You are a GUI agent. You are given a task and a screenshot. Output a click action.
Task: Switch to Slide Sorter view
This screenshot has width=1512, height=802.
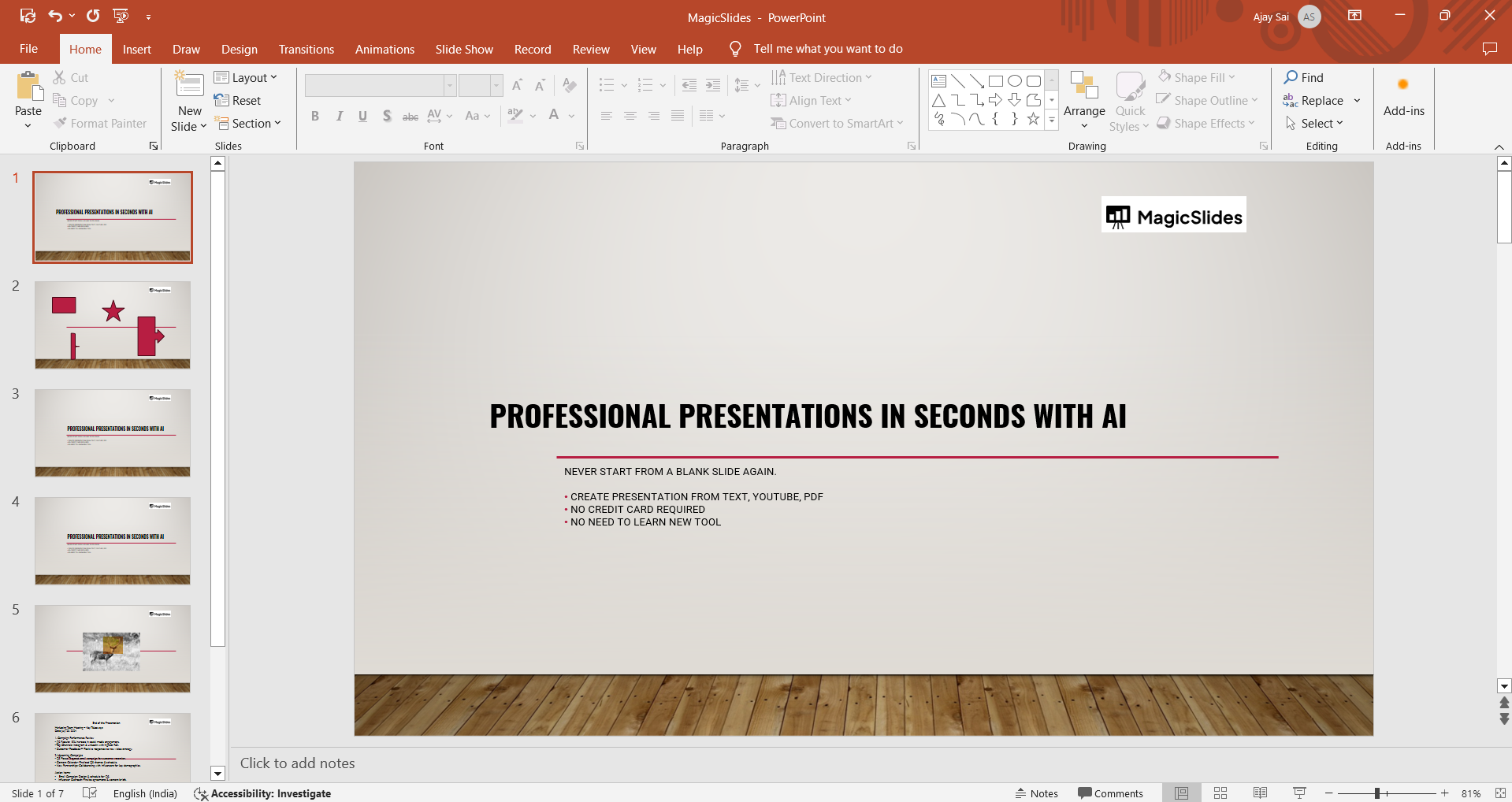[1220, 793]
